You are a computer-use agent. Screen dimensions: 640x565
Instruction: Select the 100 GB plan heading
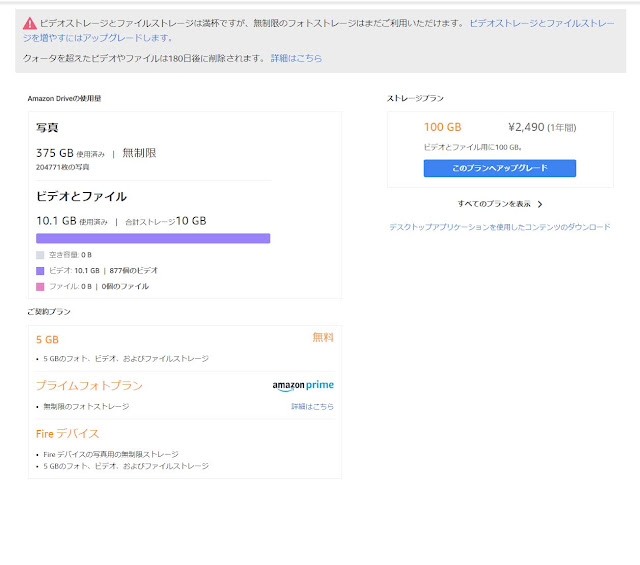[442, 127]
